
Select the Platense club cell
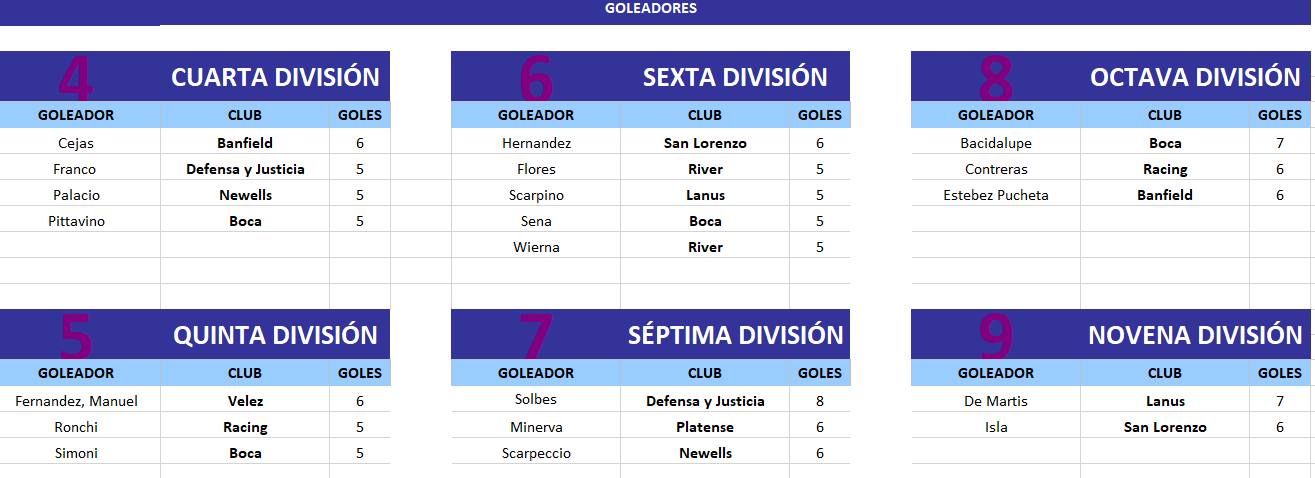pyautogui.click(x=705, y=427)
